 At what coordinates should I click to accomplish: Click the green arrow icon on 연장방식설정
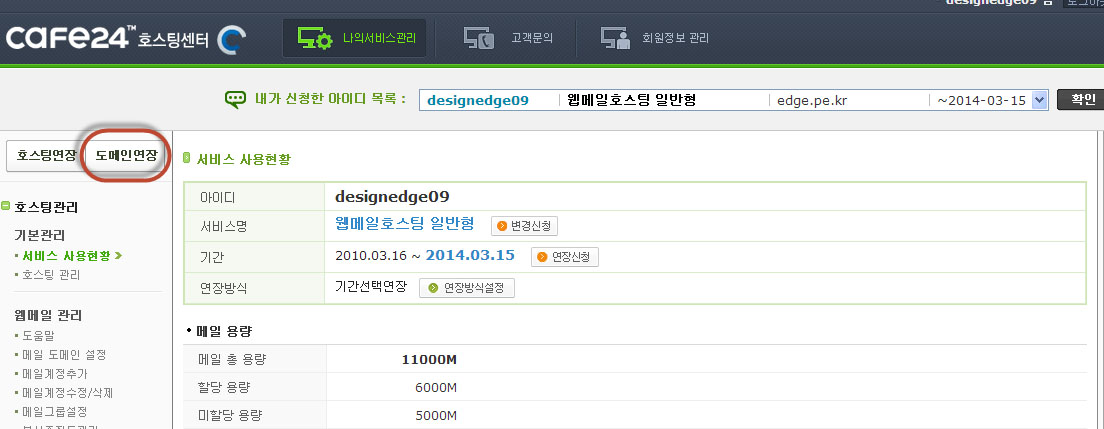pos(433,288)
